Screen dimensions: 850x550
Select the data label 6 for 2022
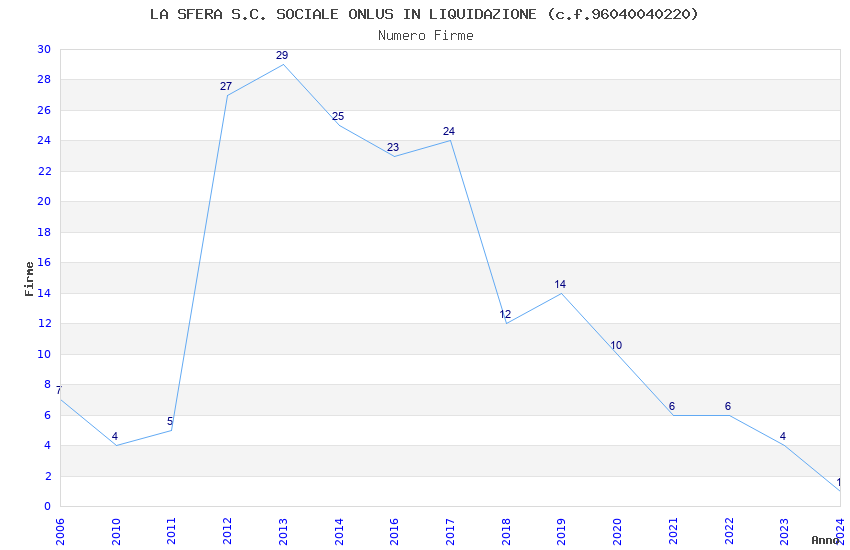(x=728, y=406)
